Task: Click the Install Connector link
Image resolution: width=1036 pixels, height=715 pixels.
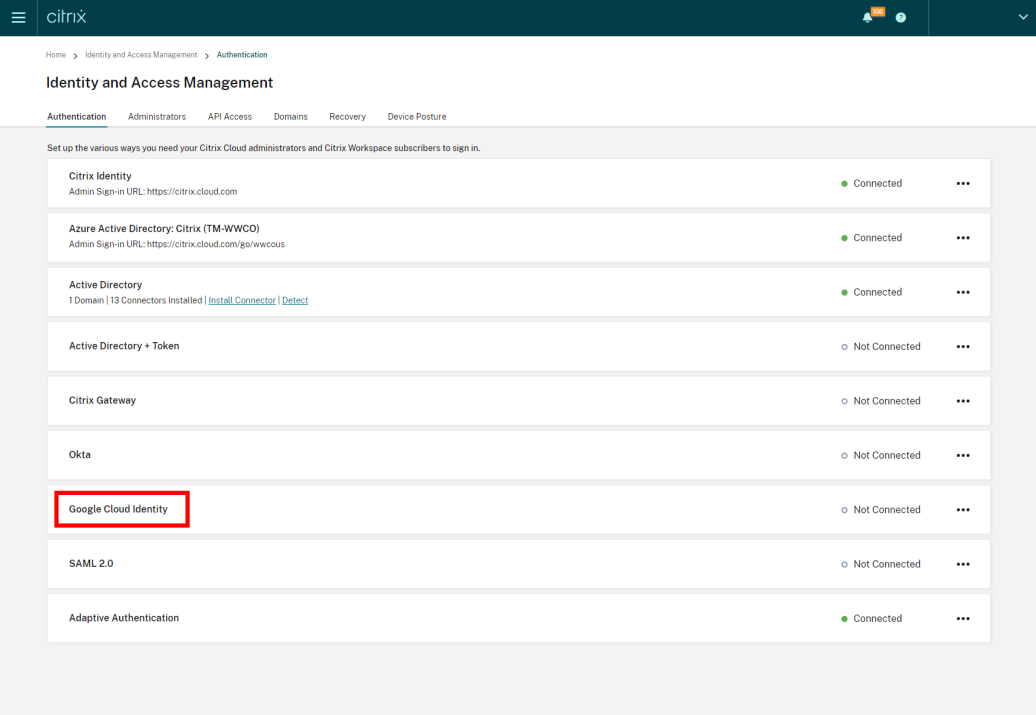Action: (x=242, y=300)
